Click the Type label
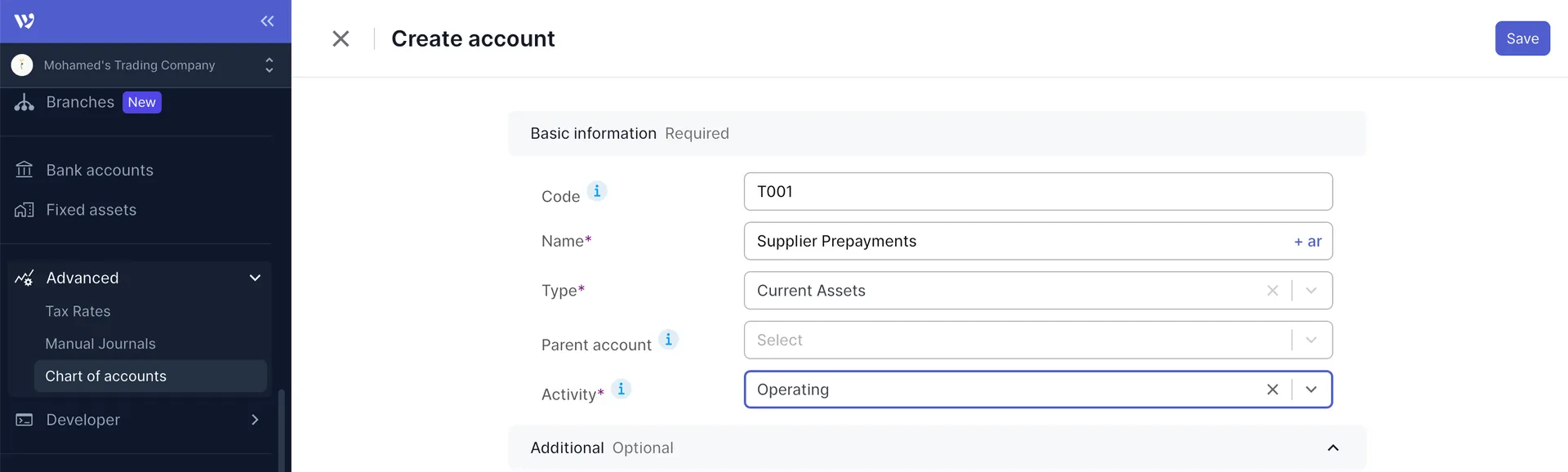Viewport: 1568px width, 472px height. coord(563,291)
